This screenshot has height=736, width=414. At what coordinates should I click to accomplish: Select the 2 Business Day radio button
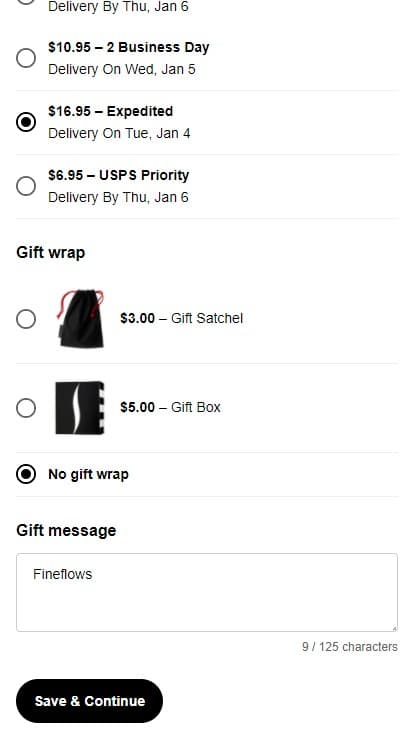[26, 58]
